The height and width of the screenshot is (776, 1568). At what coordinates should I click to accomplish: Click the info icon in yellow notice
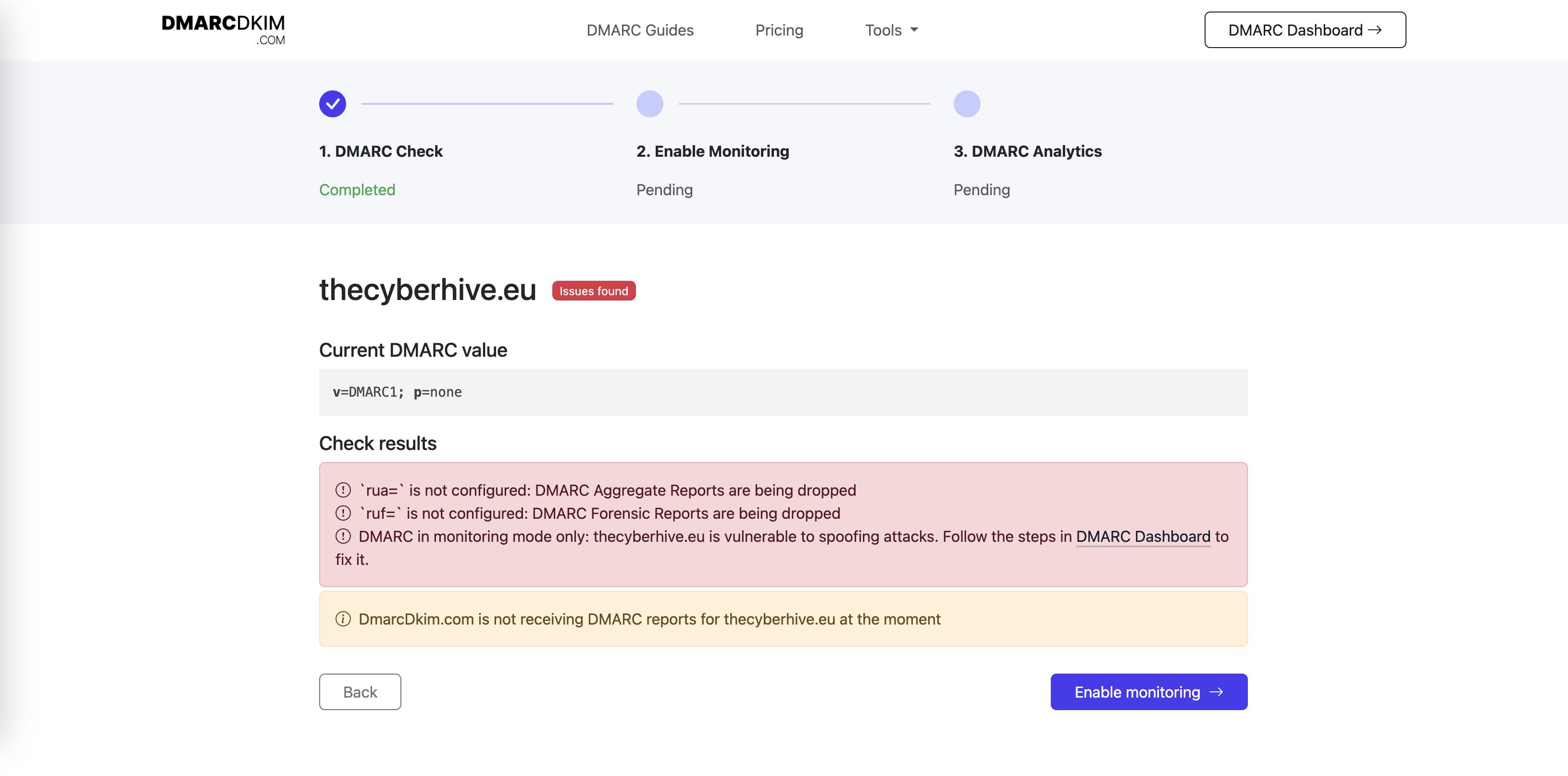343,619
